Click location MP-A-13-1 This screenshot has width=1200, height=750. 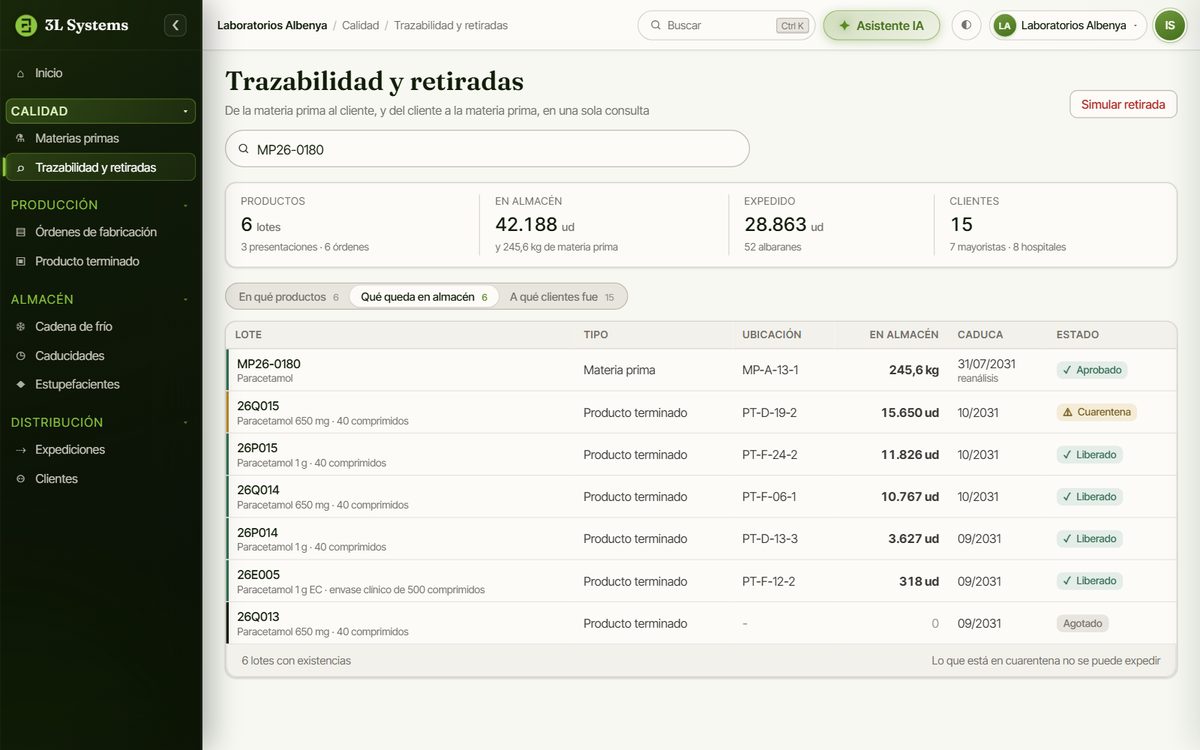[770, 370]
